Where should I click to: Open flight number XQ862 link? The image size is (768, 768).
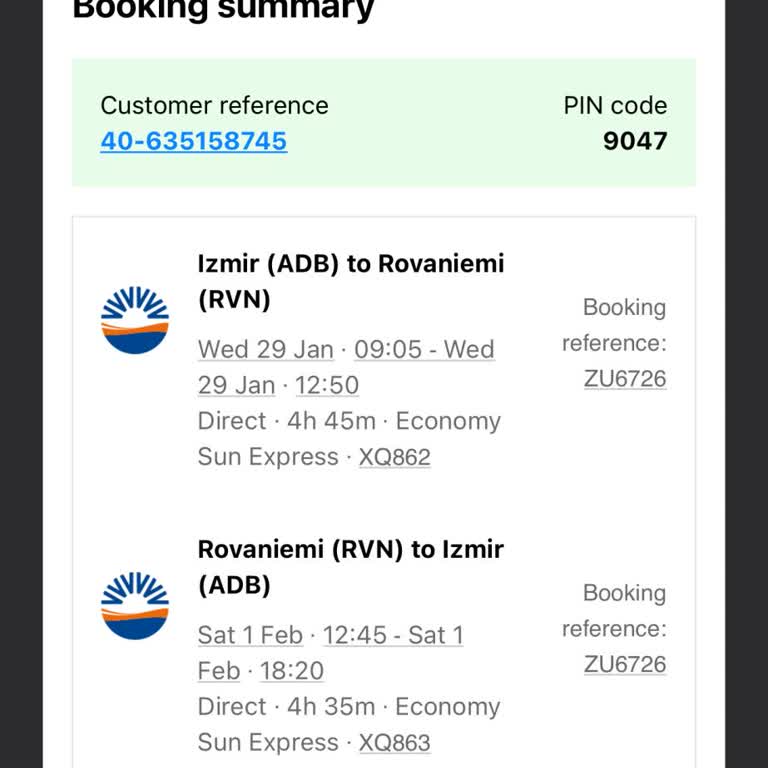click(x=395, y=457)
